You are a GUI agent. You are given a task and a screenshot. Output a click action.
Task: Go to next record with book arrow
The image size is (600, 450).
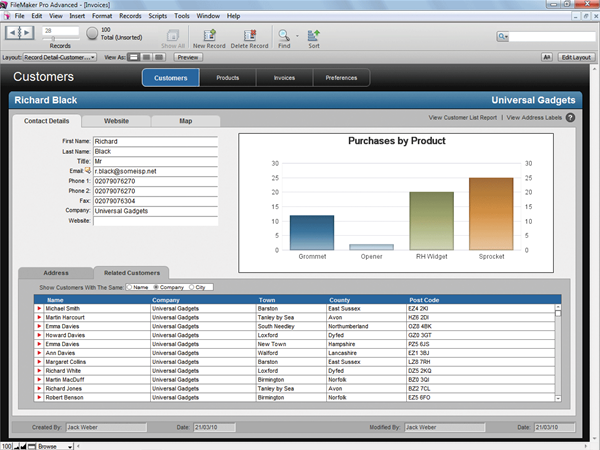tap(27, 34)
